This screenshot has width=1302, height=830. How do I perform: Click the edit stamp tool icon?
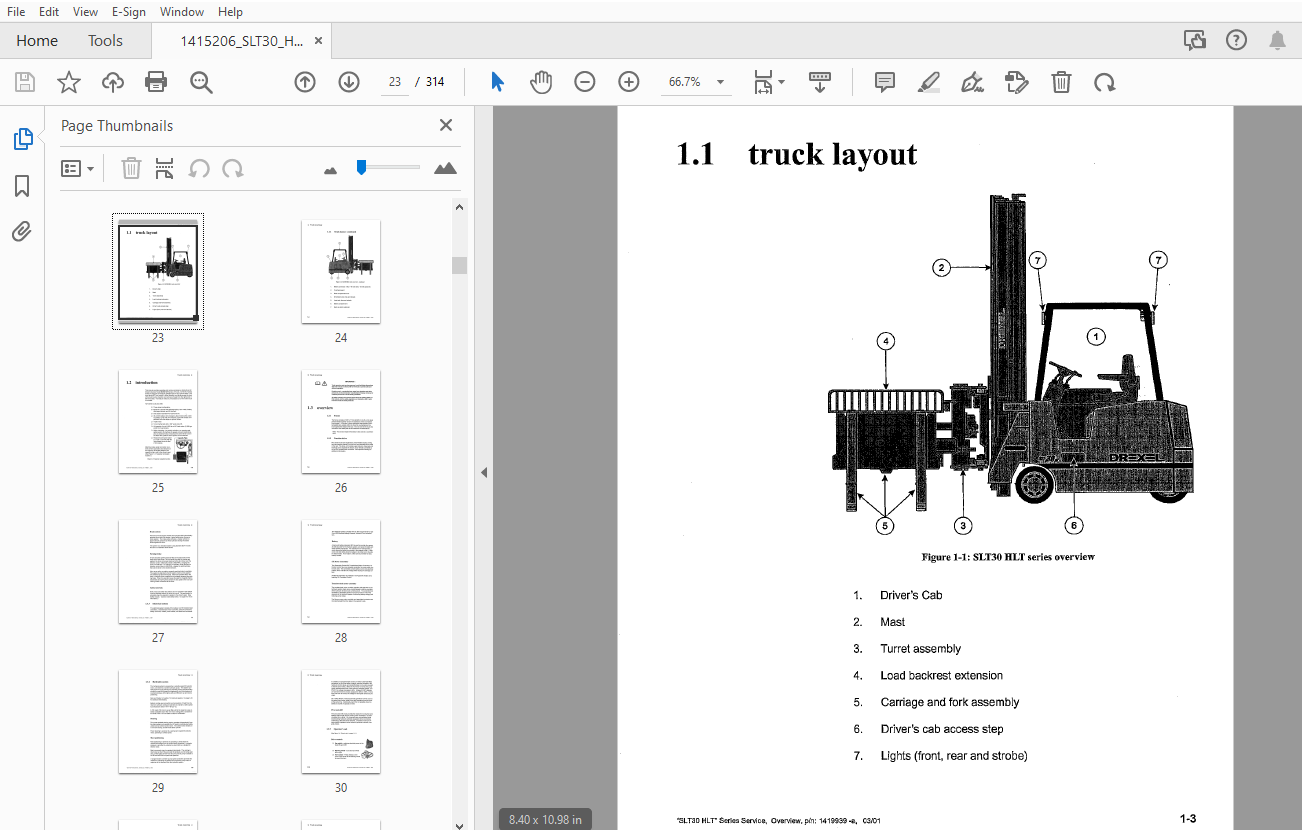coord(1016,82)
